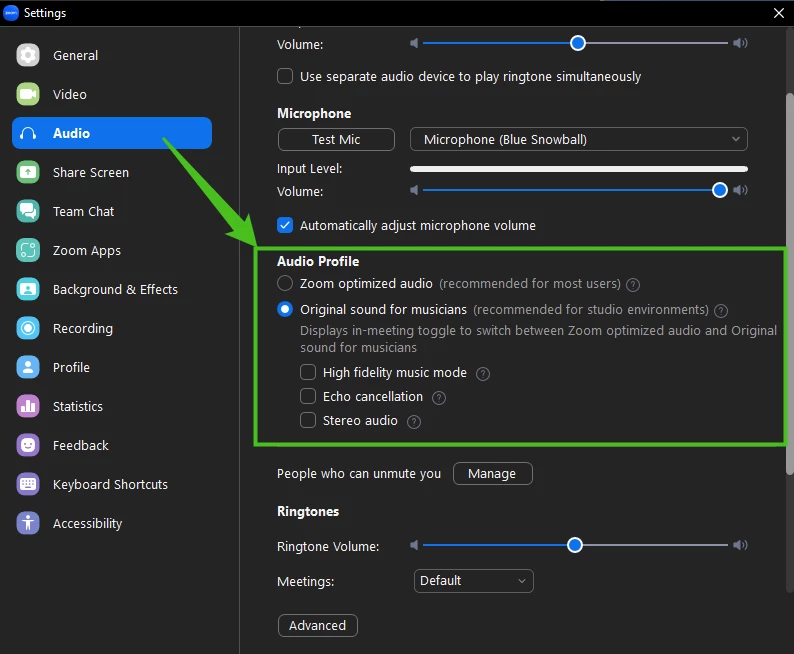Image resolution: width=794 pixels, height=654 pixels.
Task: Click the Team Chat bubble icon
Action: [28, 211]
